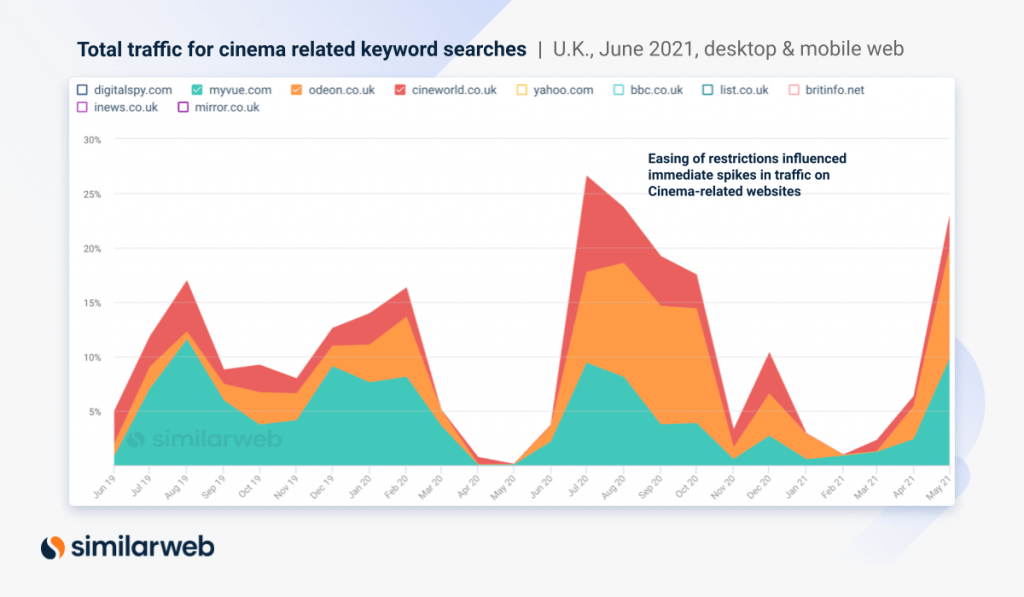Click the Dec 19 x-axis label
1024x597 pixels.
coord(323,487)
